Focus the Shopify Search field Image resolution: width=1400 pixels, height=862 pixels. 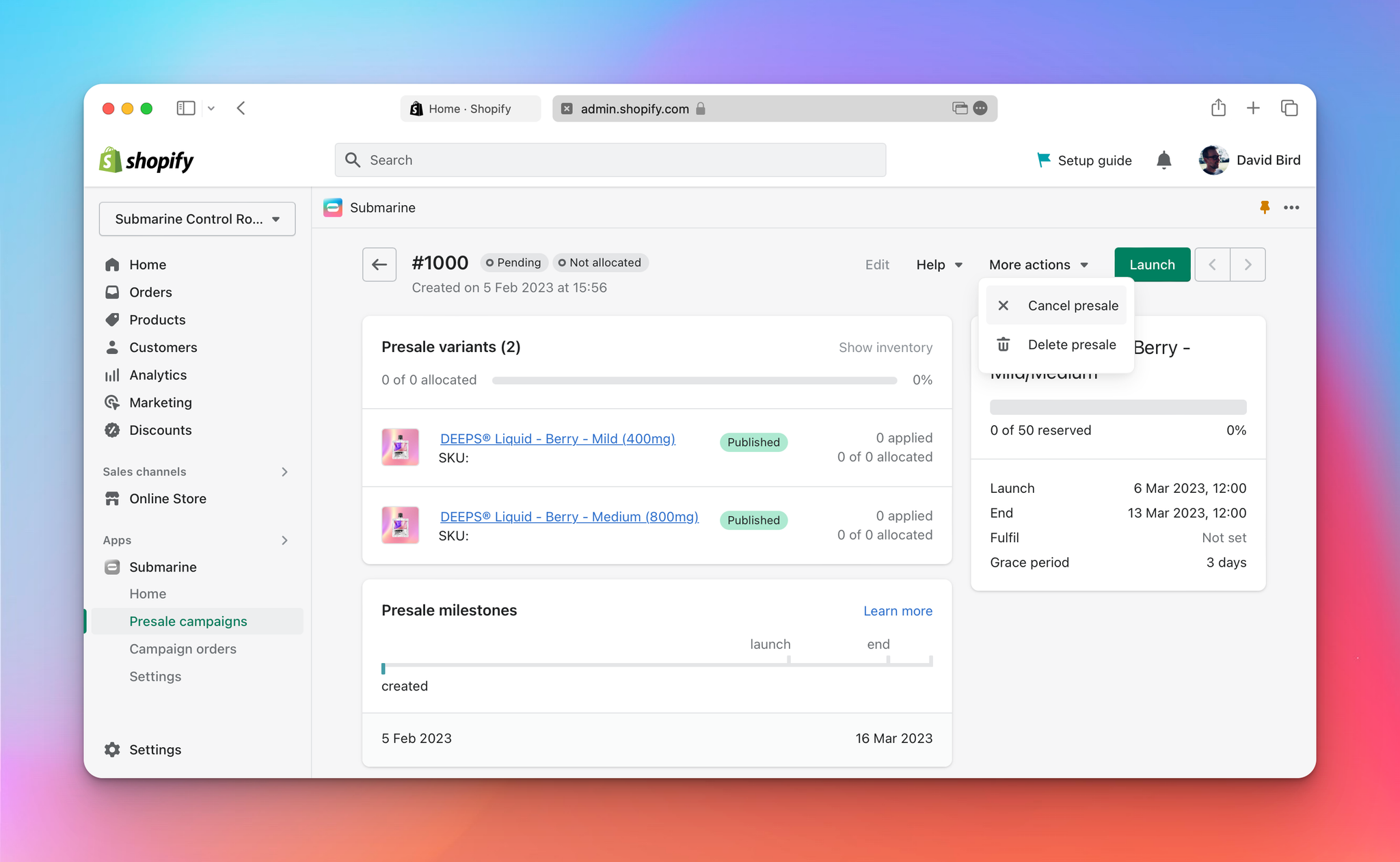click(x=610, y=160)
